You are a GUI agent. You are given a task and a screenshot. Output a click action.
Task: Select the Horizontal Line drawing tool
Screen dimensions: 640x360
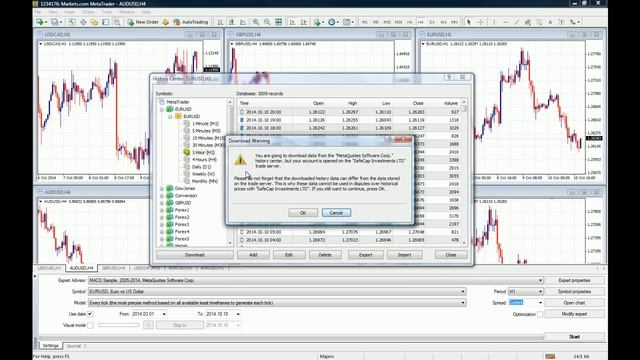pos(505,22)
